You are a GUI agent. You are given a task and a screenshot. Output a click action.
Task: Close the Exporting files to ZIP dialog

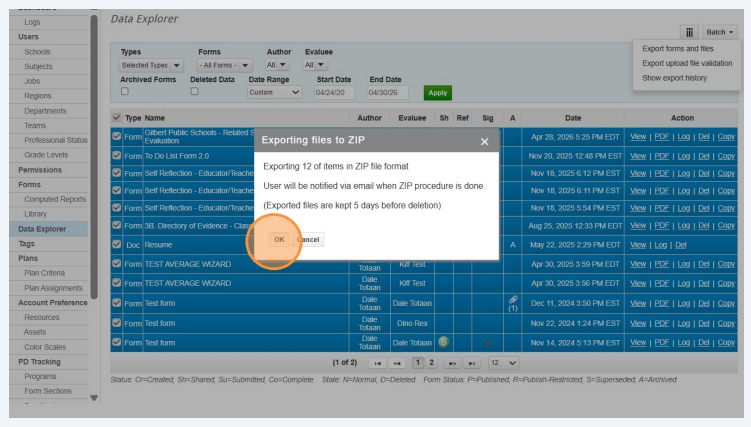click(484, 142)
